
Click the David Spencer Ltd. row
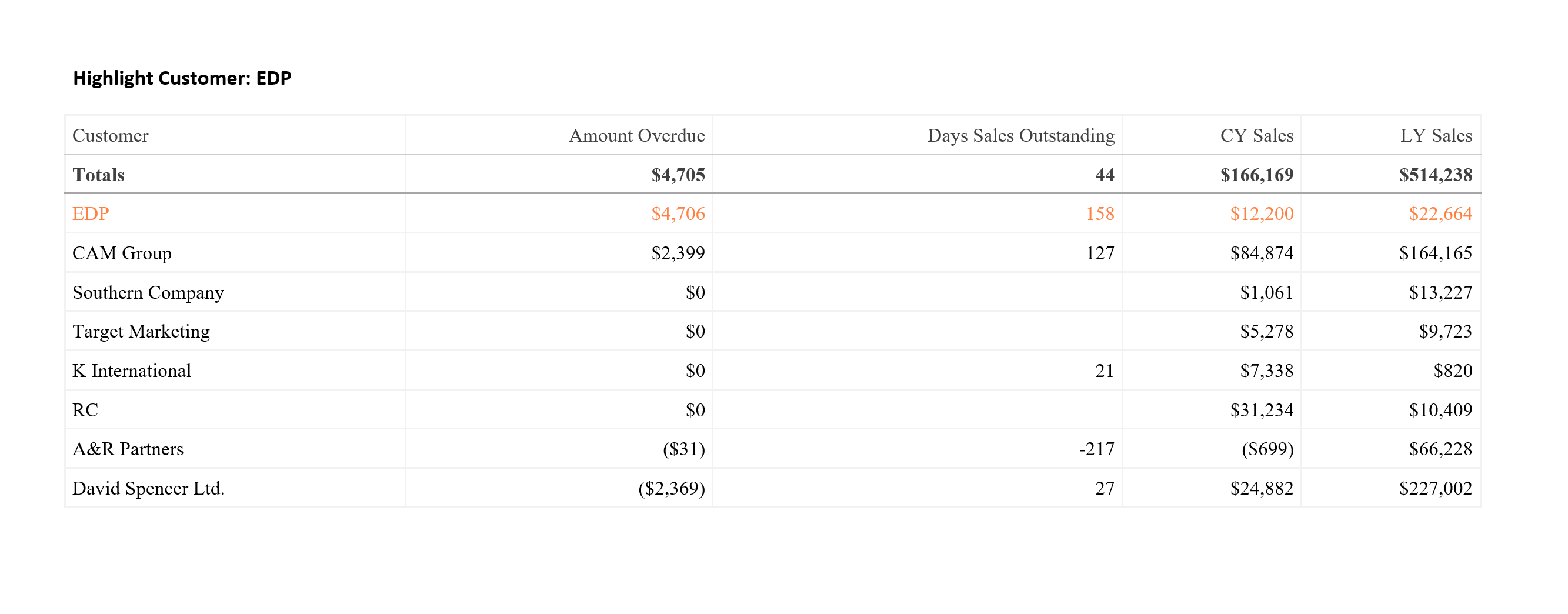pos(149,488)
